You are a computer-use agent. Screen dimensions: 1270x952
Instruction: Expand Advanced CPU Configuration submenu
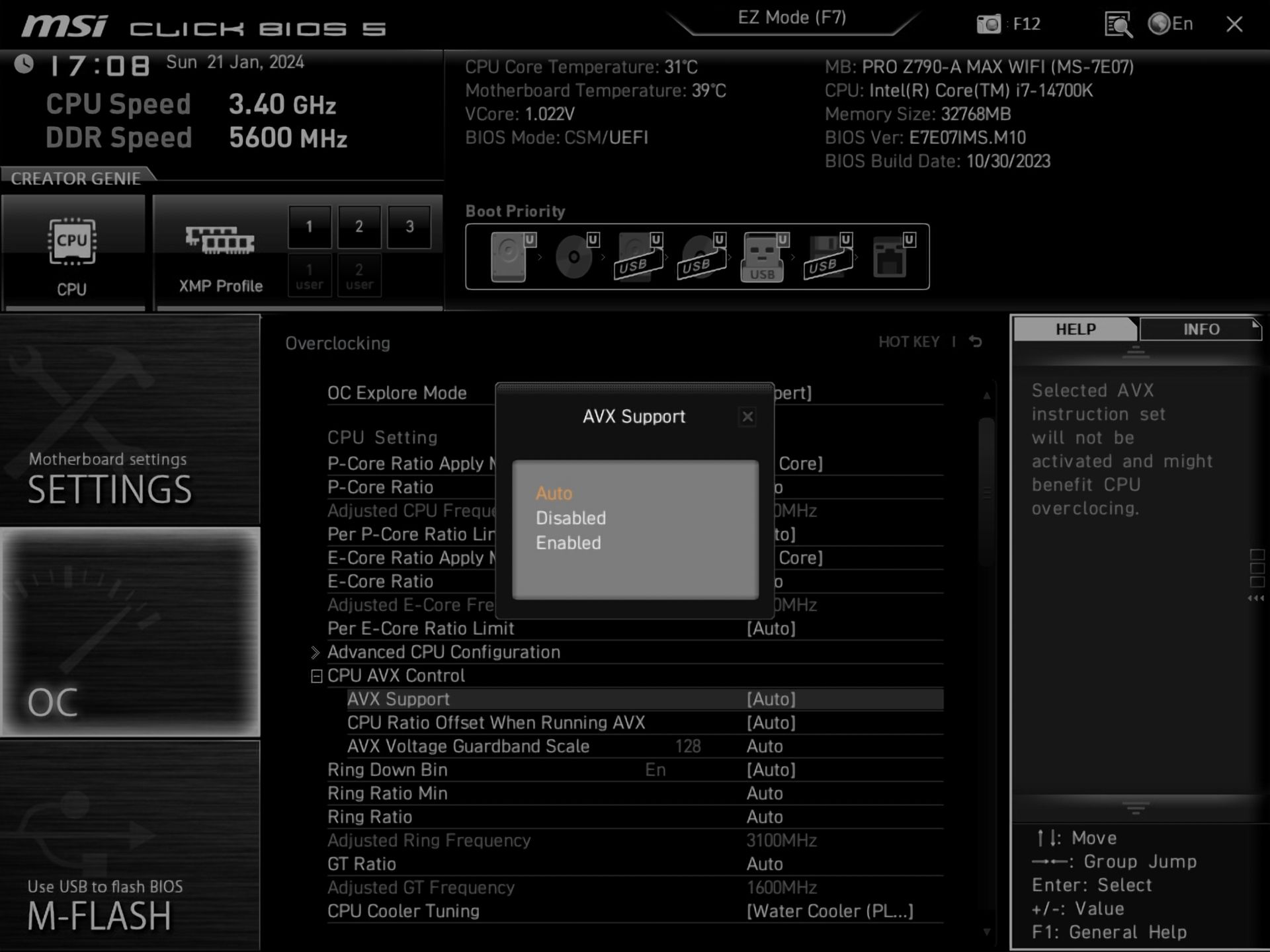(x=444, y=653)
